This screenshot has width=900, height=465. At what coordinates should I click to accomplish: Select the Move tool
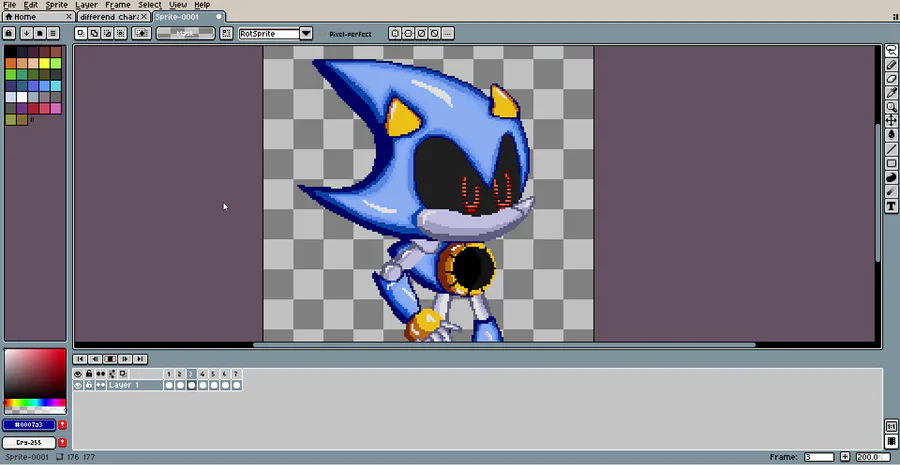point(891,121)
